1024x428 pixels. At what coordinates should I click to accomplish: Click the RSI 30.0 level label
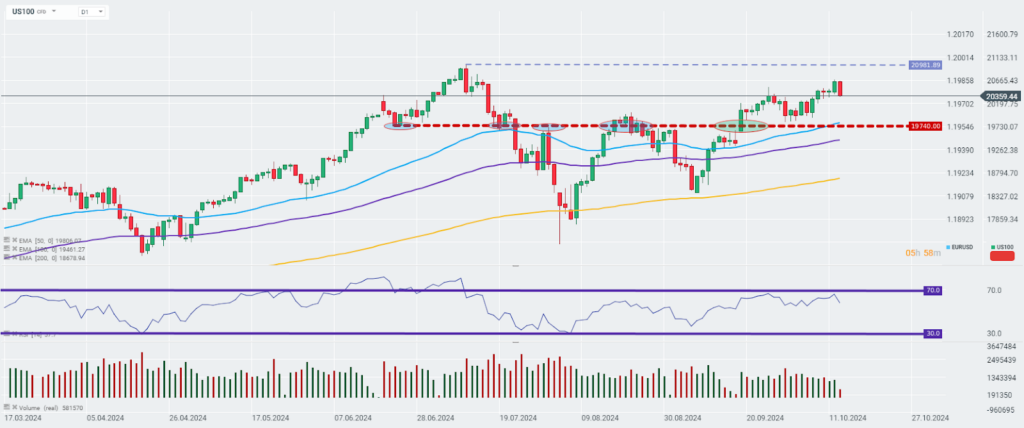click(933, 333)
